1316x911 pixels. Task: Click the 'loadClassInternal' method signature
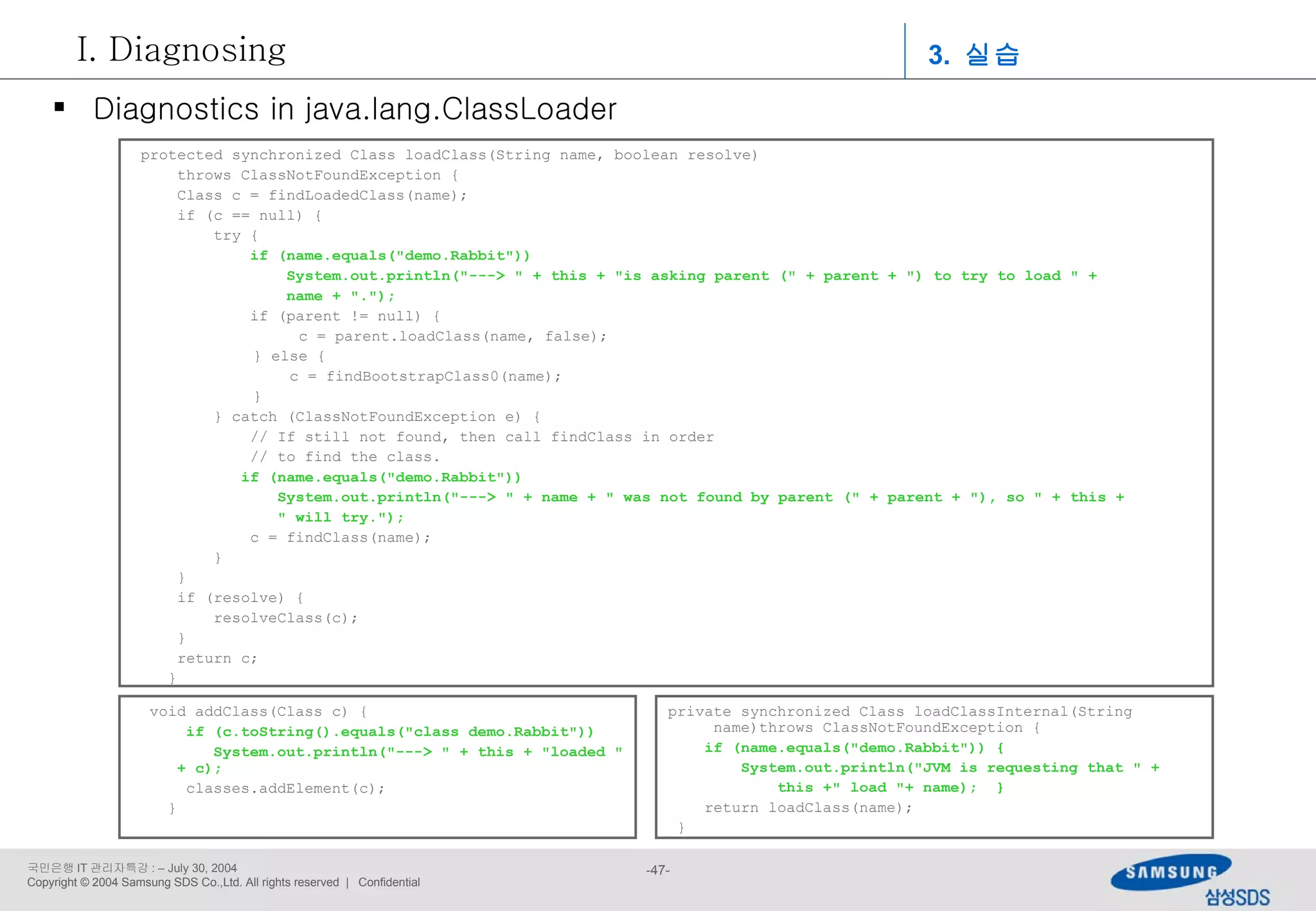tap(899, 712)
